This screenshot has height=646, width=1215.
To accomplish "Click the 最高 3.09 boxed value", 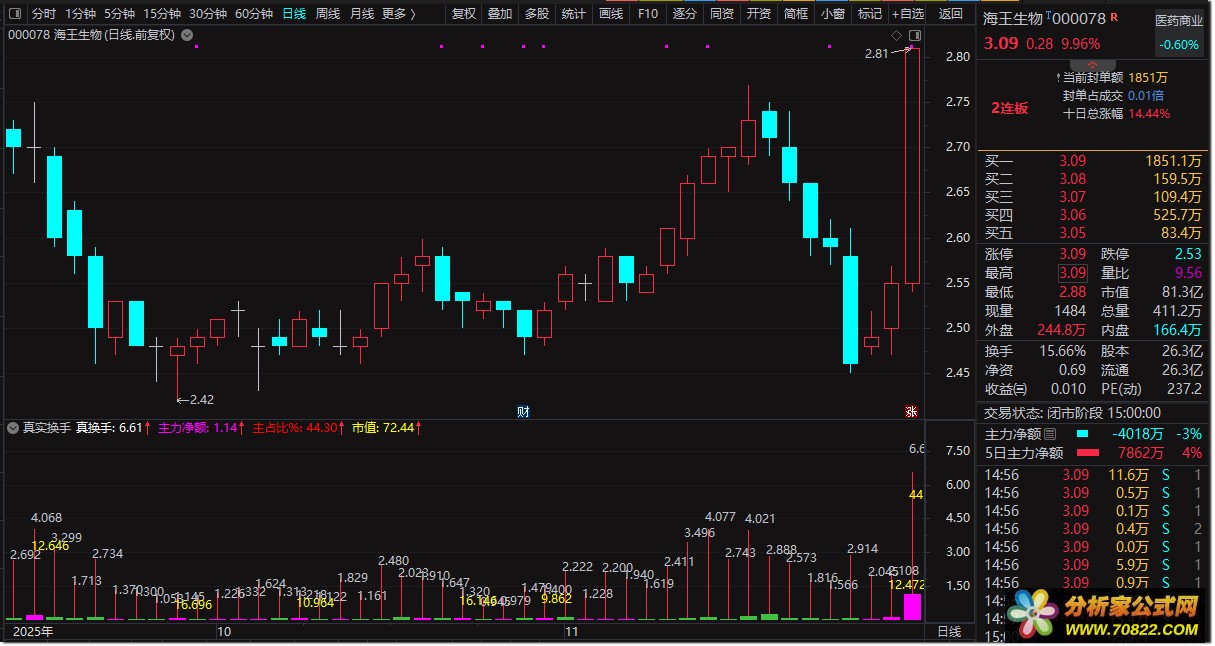I will point(1072,273).
